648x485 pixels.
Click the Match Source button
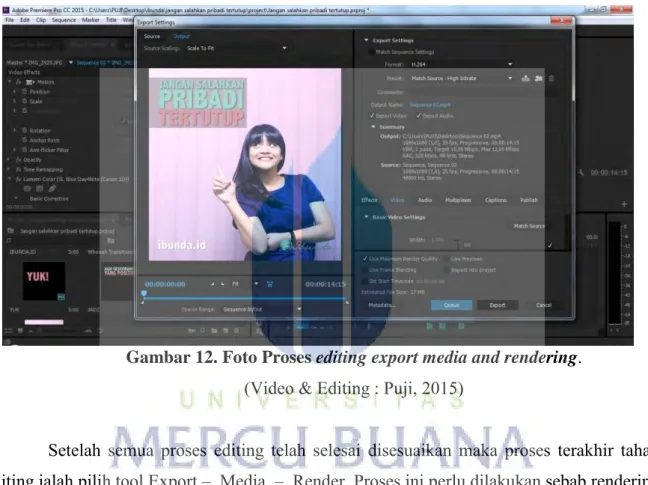pos(529,226)
